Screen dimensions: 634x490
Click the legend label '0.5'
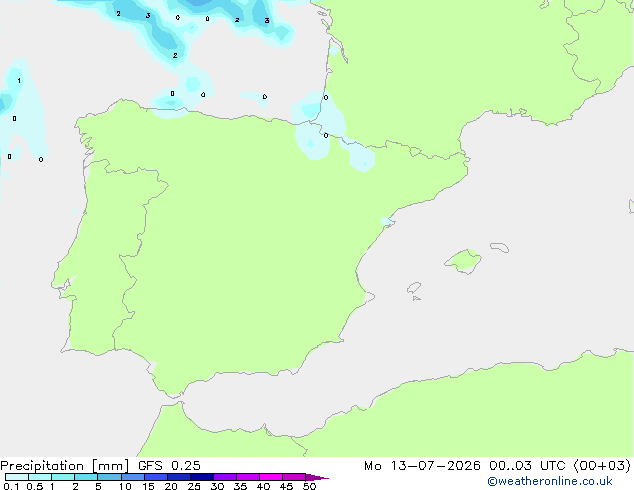35,486
